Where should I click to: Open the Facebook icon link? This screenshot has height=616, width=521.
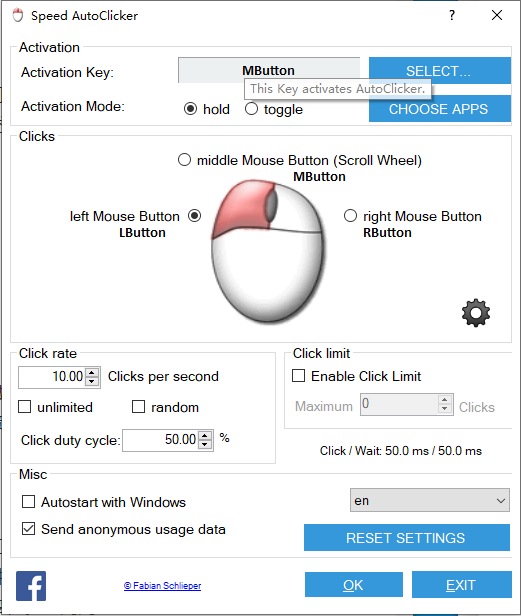click(x=31, y=586)
